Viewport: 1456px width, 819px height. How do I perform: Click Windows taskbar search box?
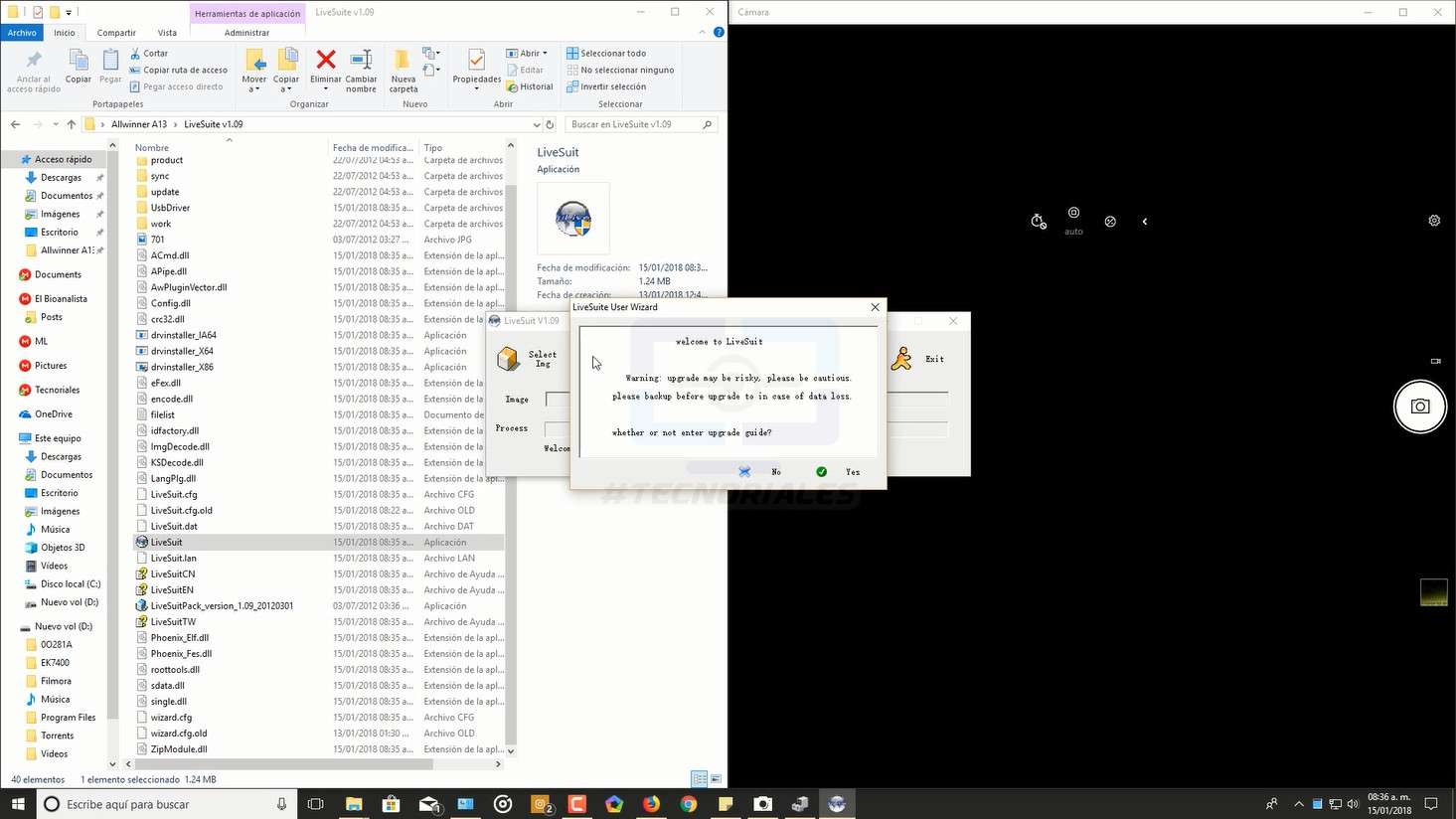click(167, 804)
